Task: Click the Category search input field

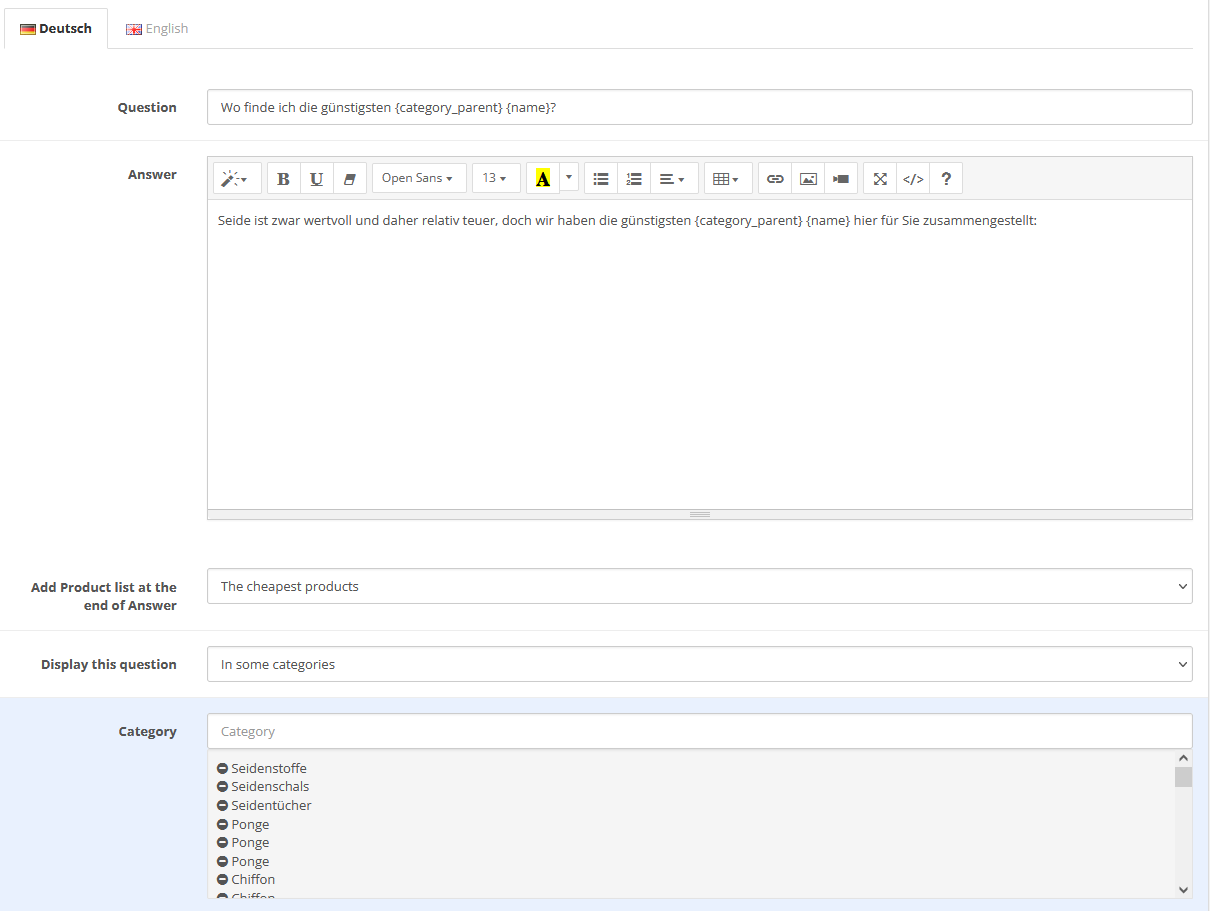Action: [x=699, y=731]
